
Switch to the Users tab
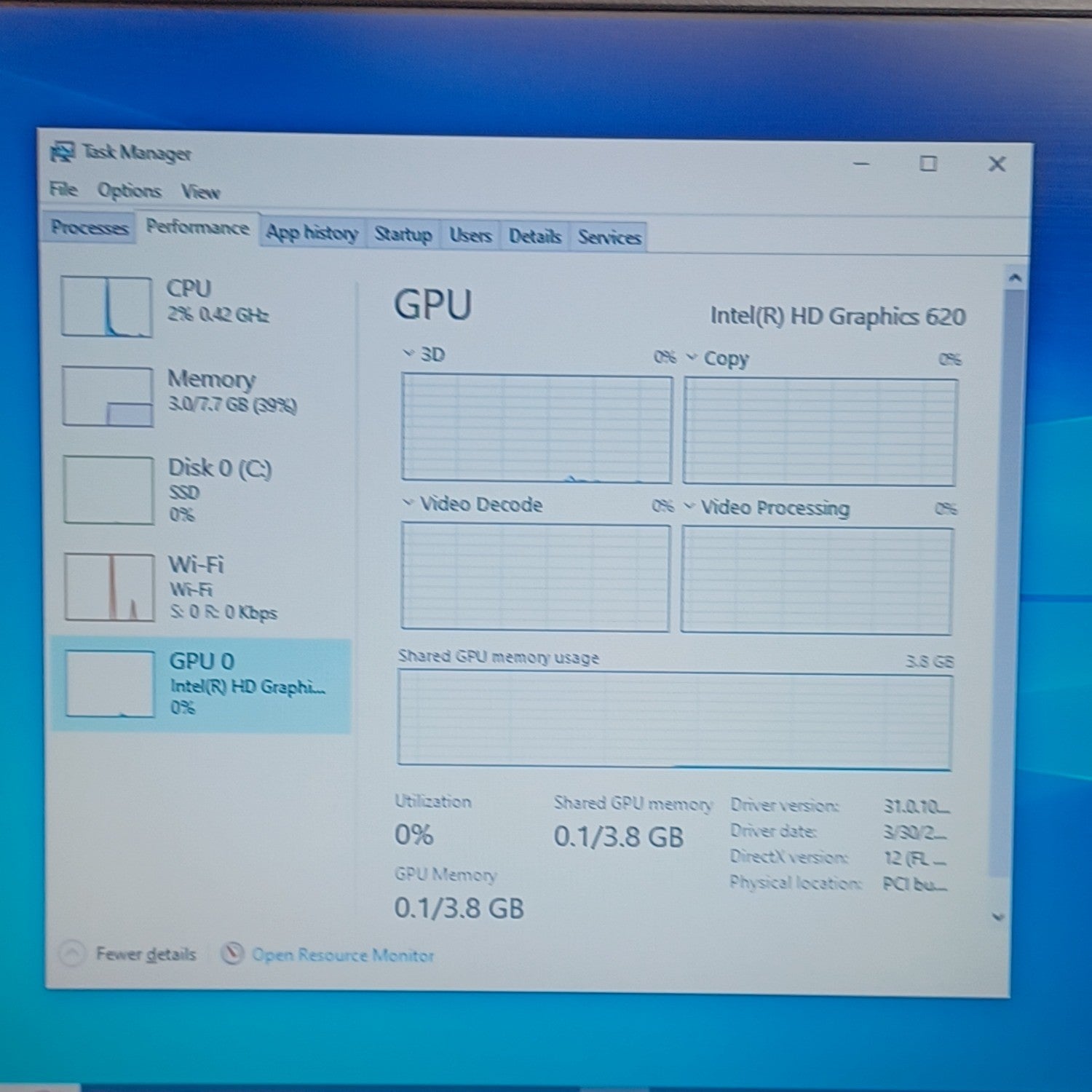click(x=470, y=235)
